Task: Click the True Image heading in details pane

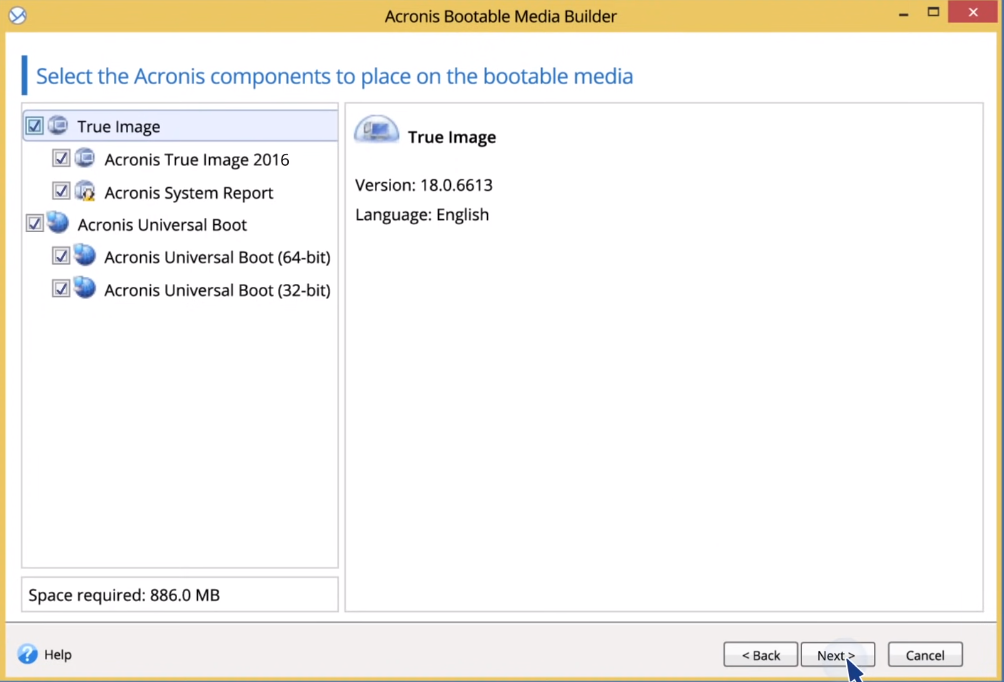Action: click(452, 137)
